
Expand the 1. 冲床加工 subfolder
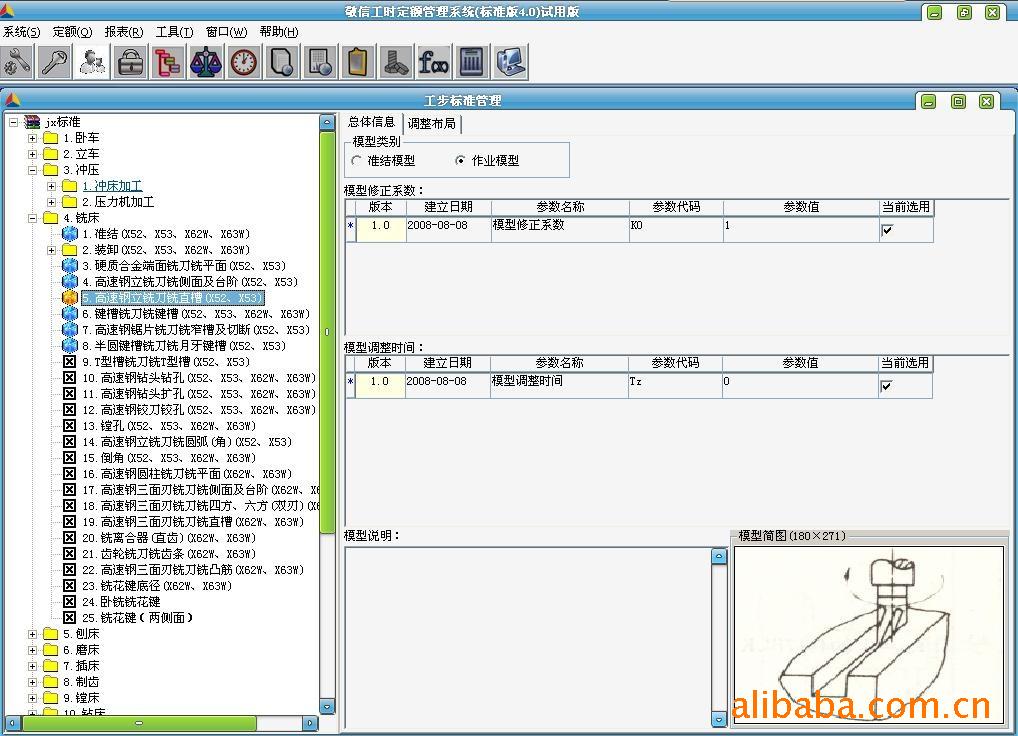click(x=51, y=186)
